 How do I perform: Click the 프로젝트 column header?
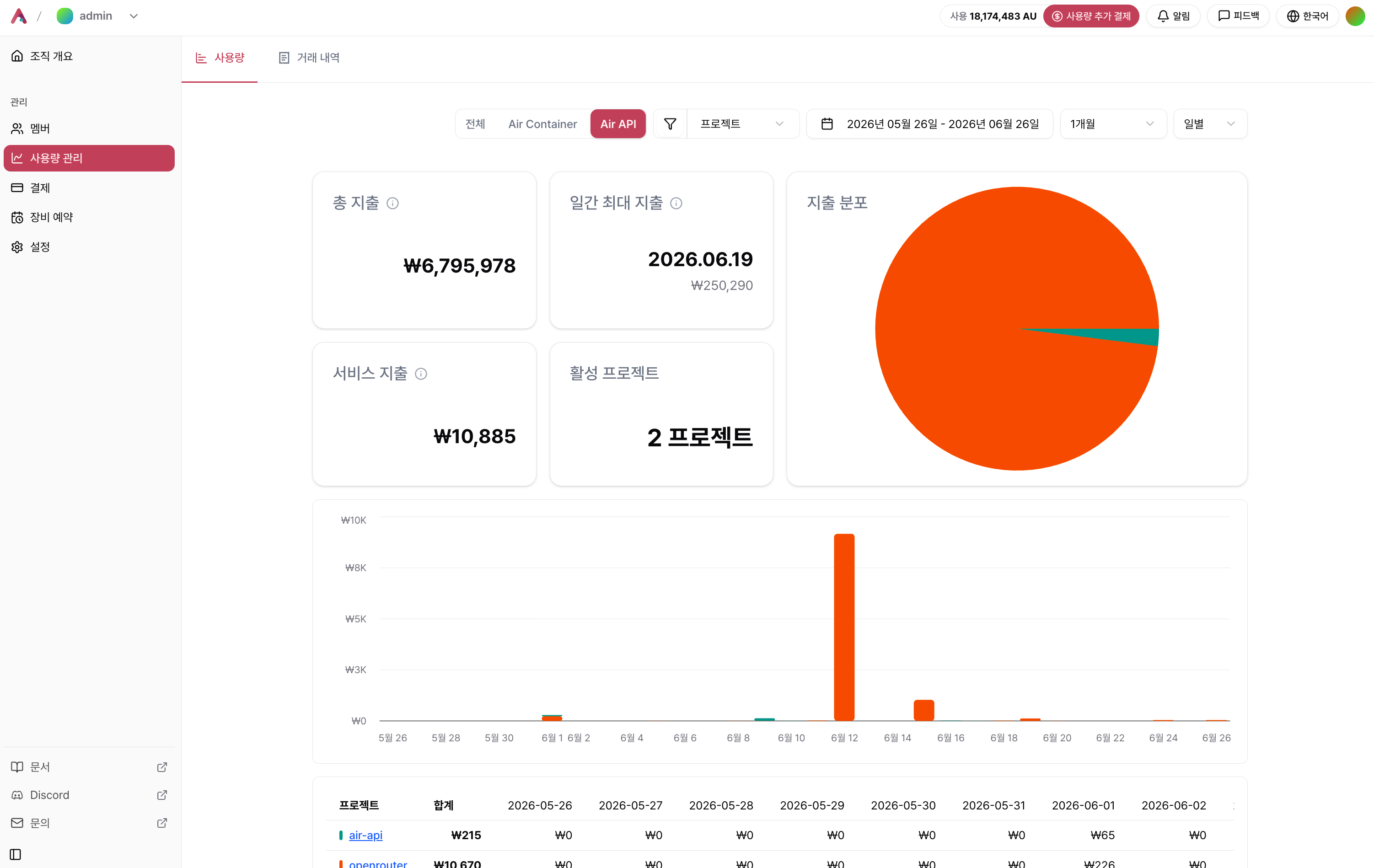pos(359,805)
